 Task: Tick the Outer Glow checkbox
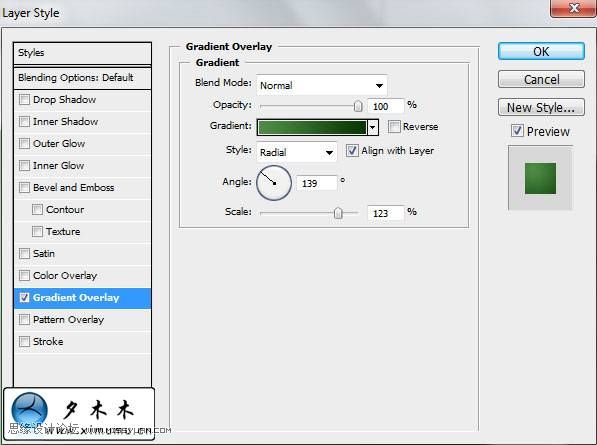(x=24, y=144)
